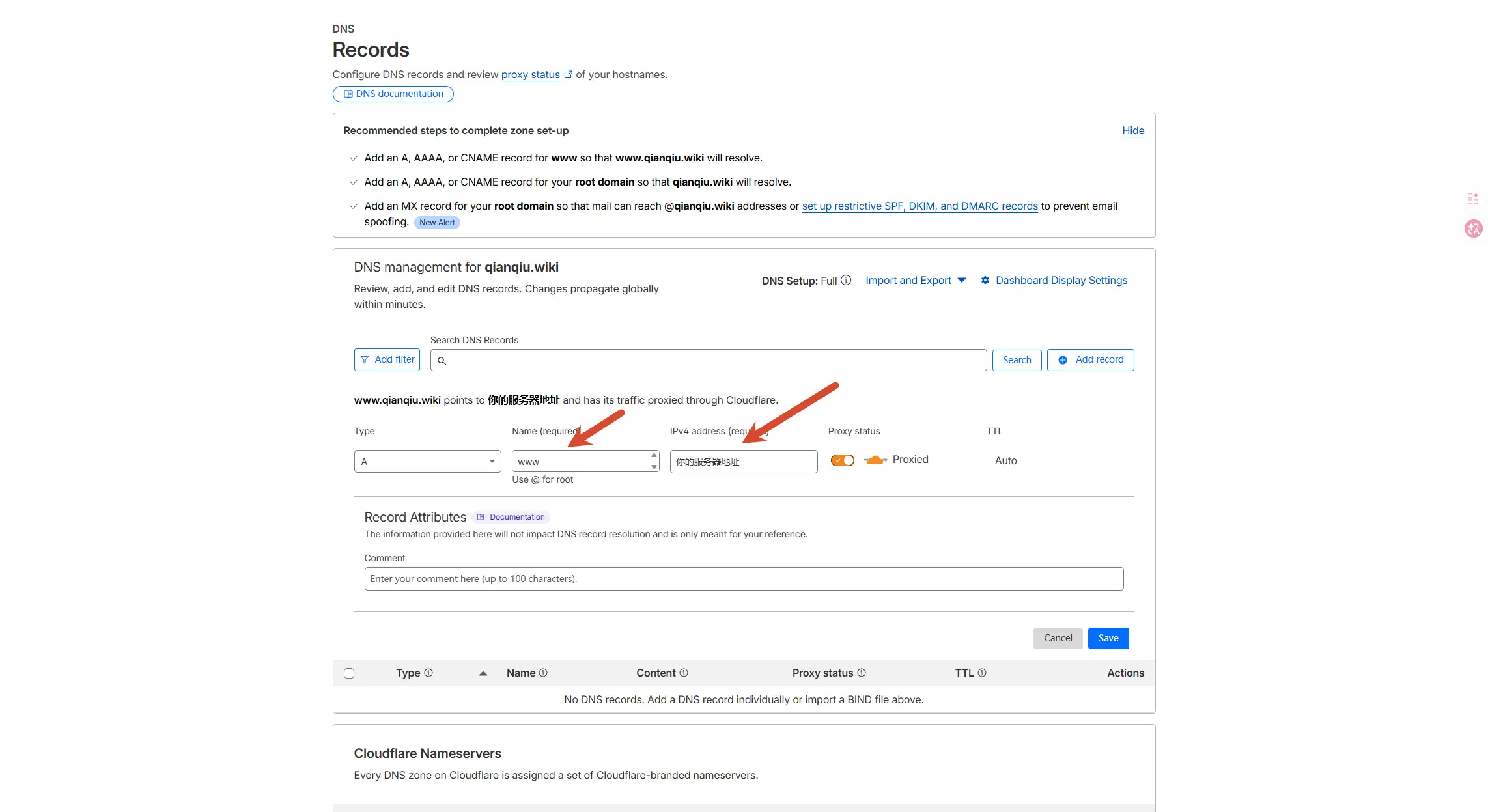
Task: Click the translate extension icon
Action: (1473, 229)
